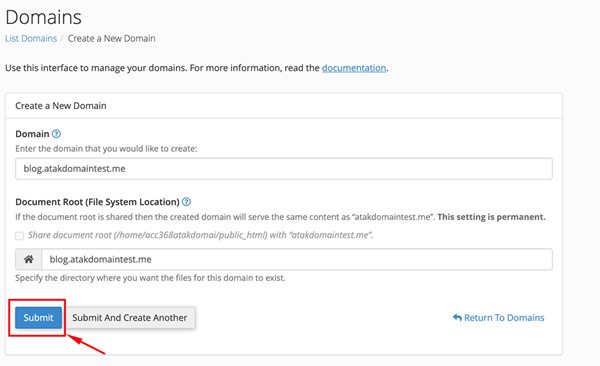Viewport: 600px width, 366px height.
Task: Click 'Enter the domain that you would like to create:' text
Action: tap(106, 149)
